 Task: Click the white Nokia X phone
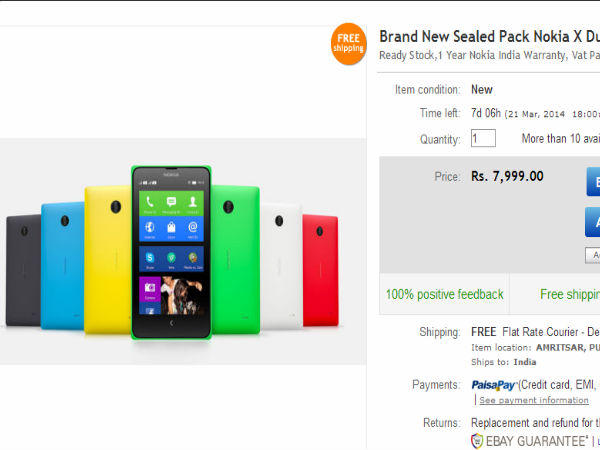click(x=281, y=266)
